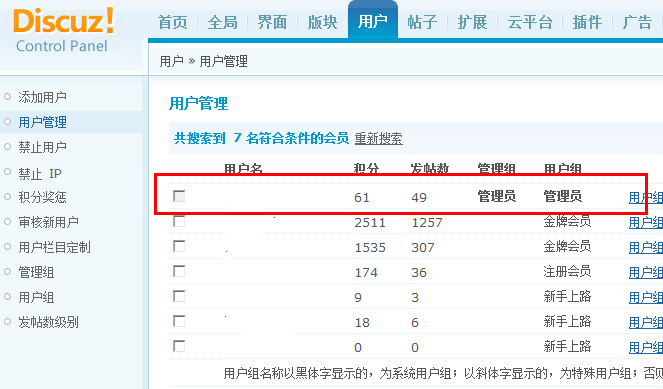The image size is (663, 389).
Task: Open the 帖子 navigation tab
Action: (x=422, y=22)
